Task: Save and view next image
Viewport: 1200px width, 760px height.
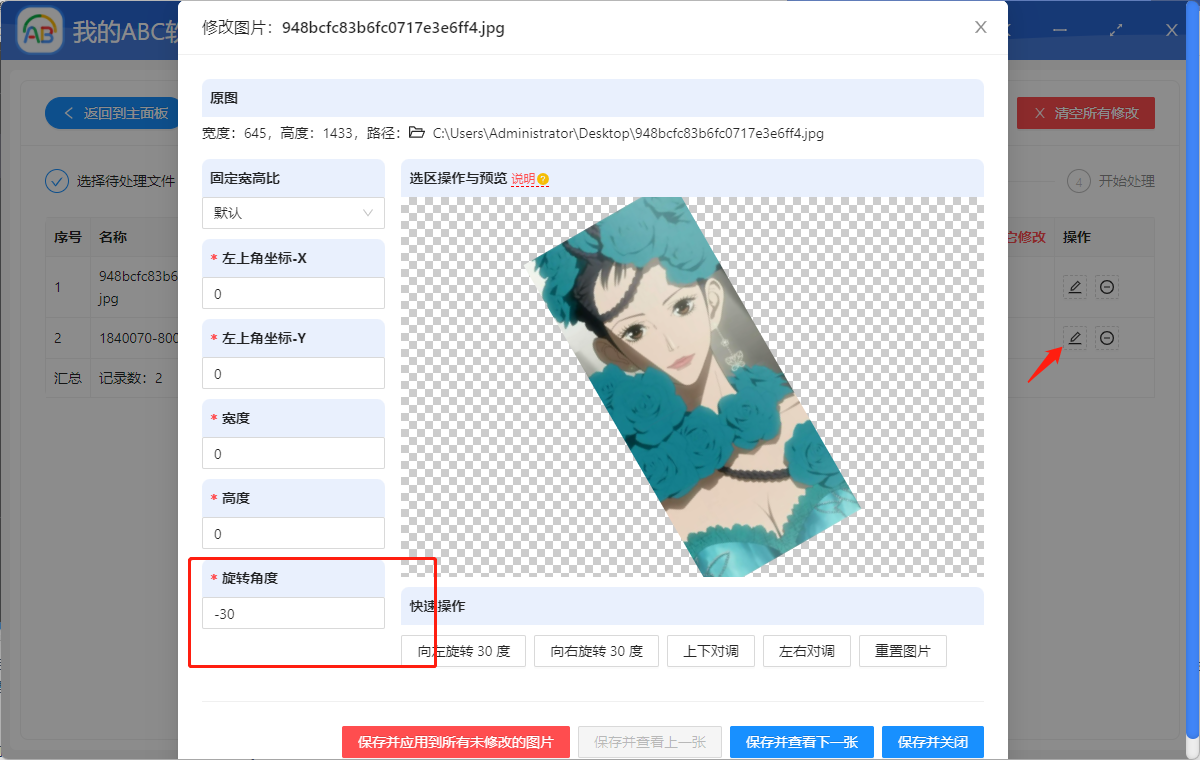Action: pyautogui.click(x=801, y=741)
